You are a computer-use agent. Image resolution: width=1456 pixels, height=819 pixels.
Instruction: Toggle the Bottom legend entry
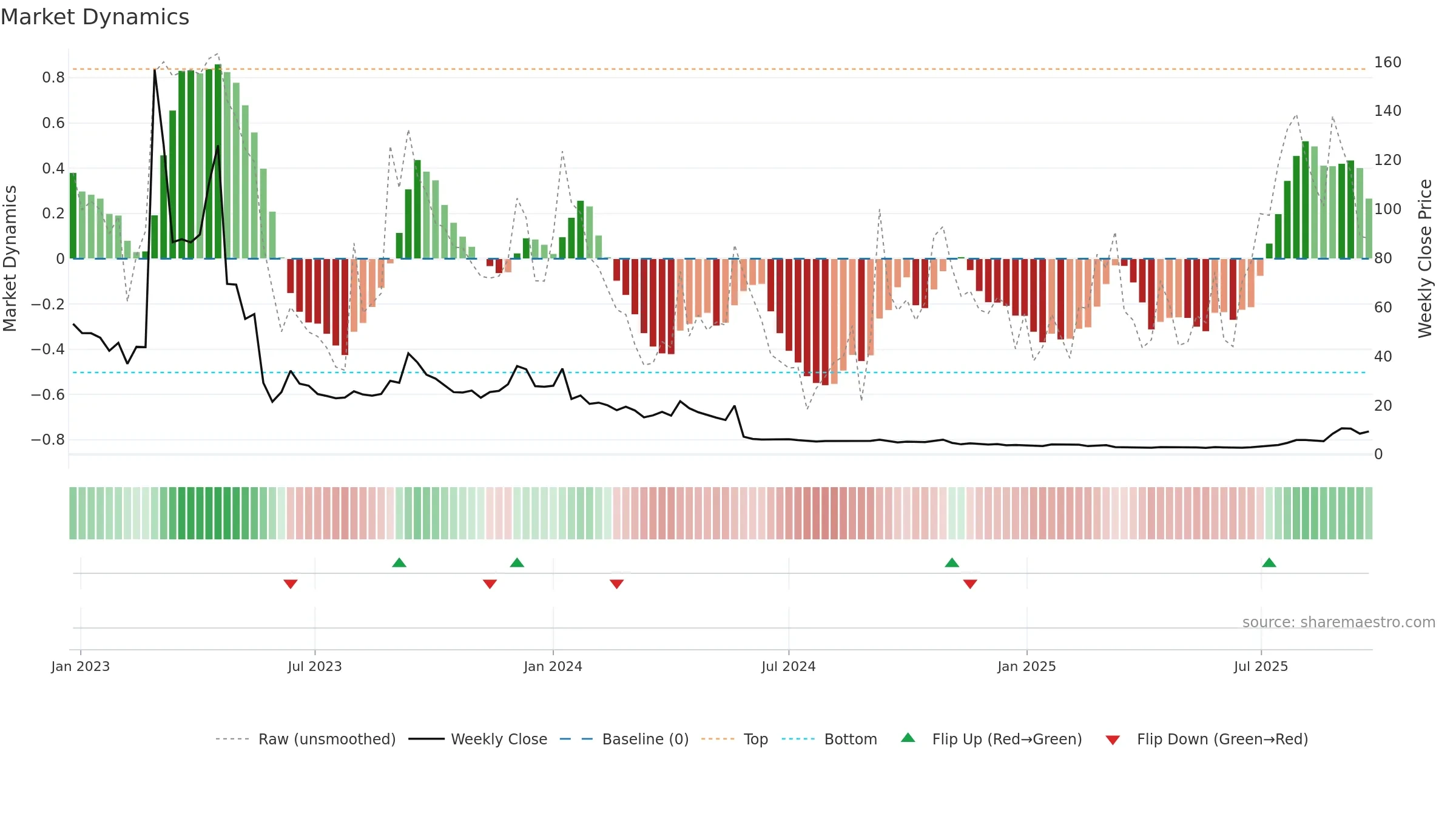click(829, 739)
